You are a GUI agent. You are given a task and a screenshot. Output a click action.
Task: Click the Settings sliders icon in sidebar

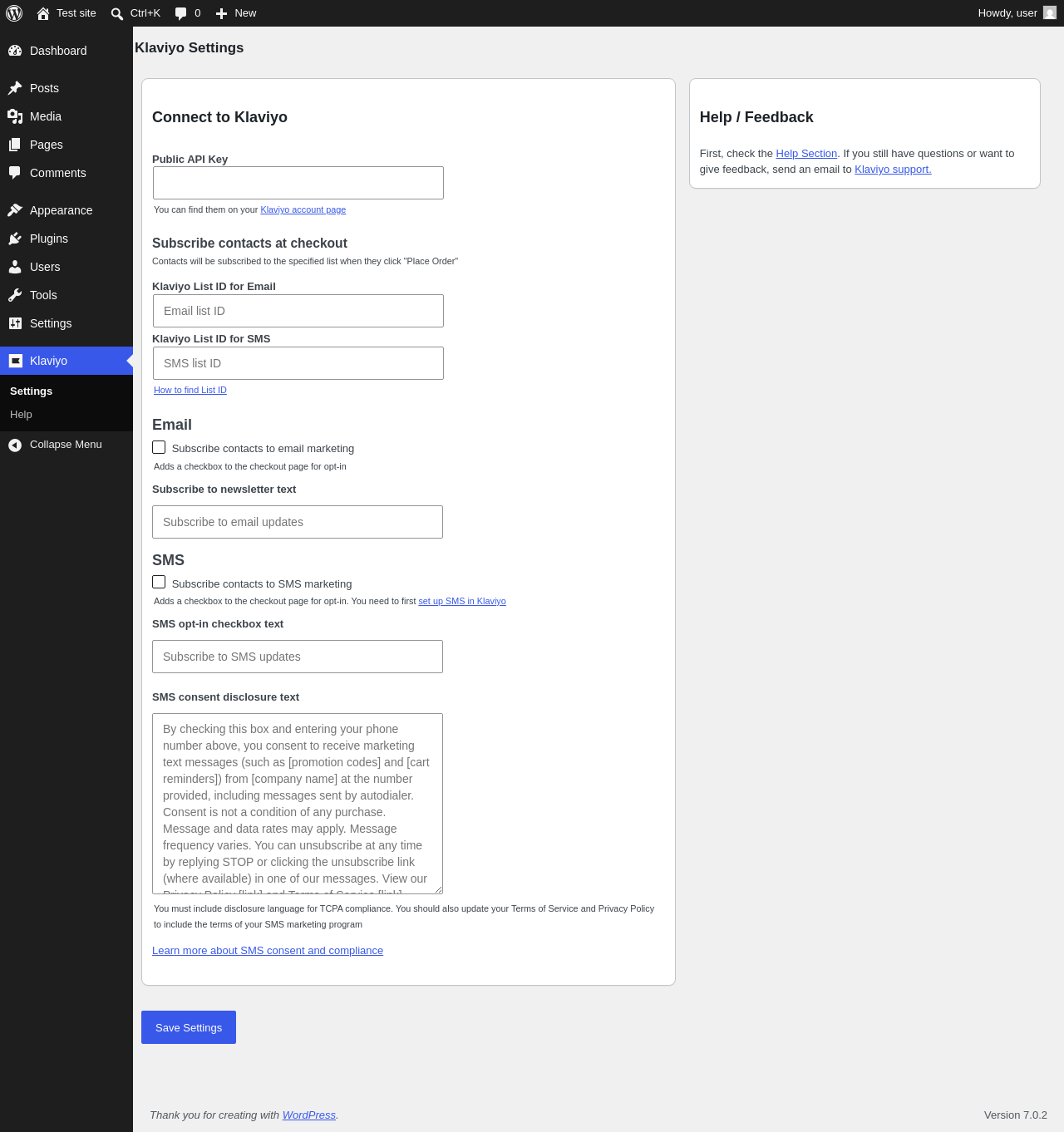[15, 323]
